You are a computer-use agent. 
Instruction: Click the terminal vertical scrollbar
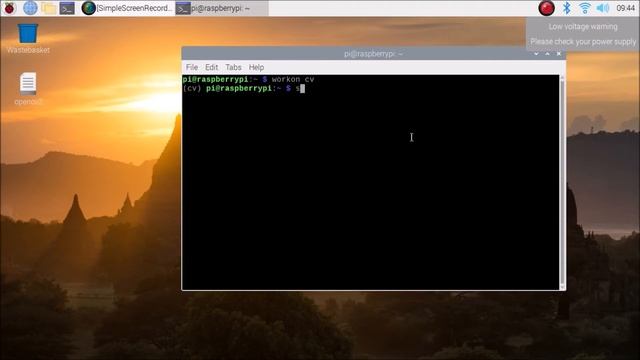click(562, 182)
